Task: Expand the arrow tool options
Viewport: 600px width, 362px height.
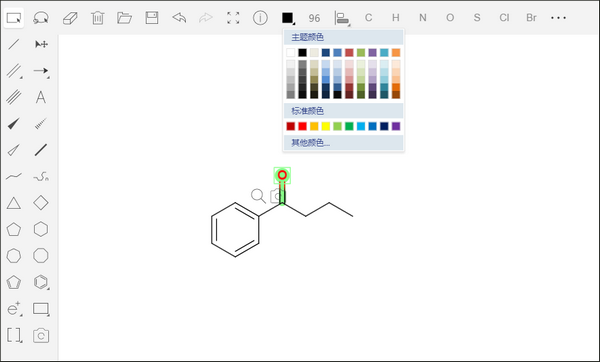Action: [41, 71]
